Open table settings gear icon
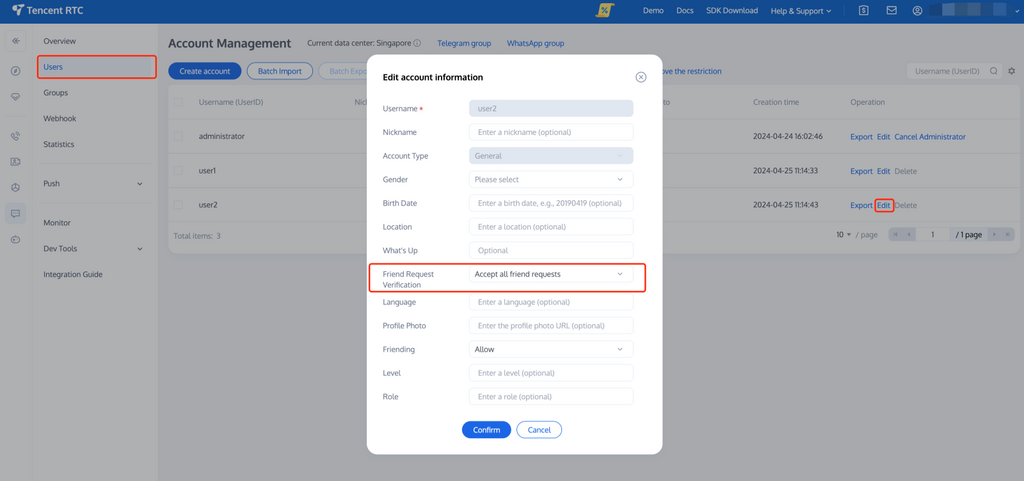The height and width of the screenshot is (481, 1024). click(1011, 71)
